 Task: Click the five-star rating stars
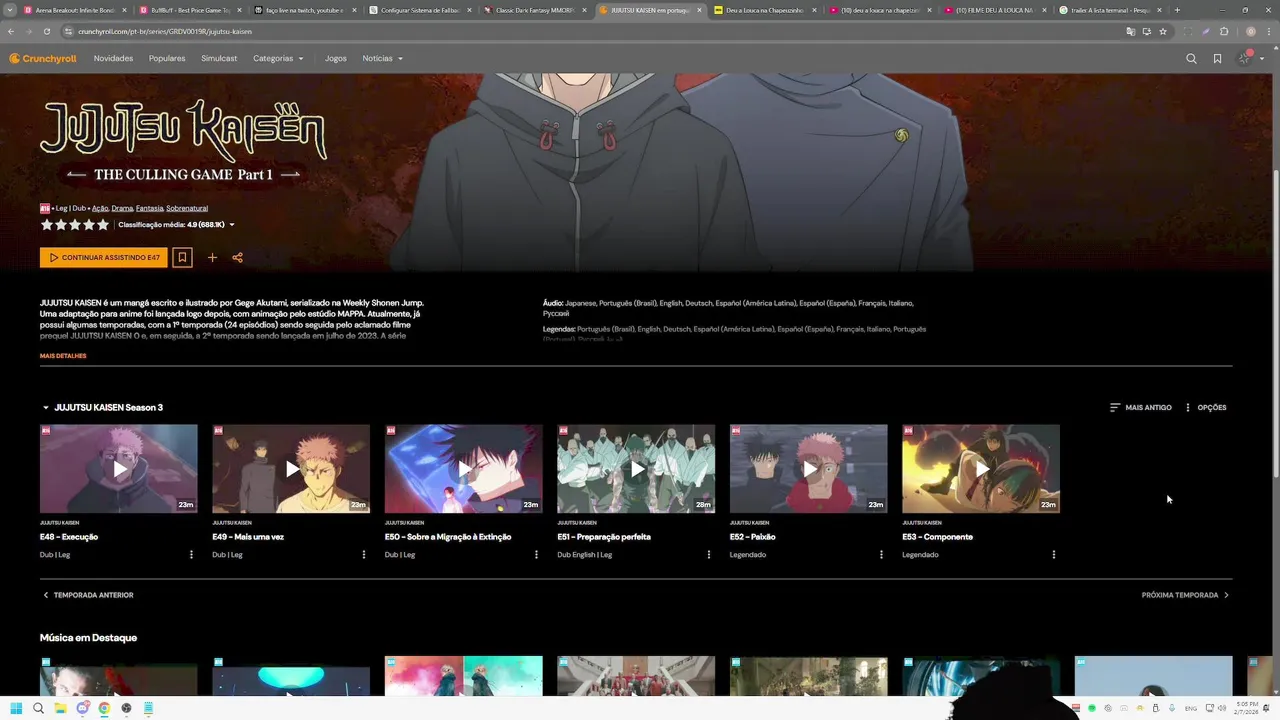[74, 225]
